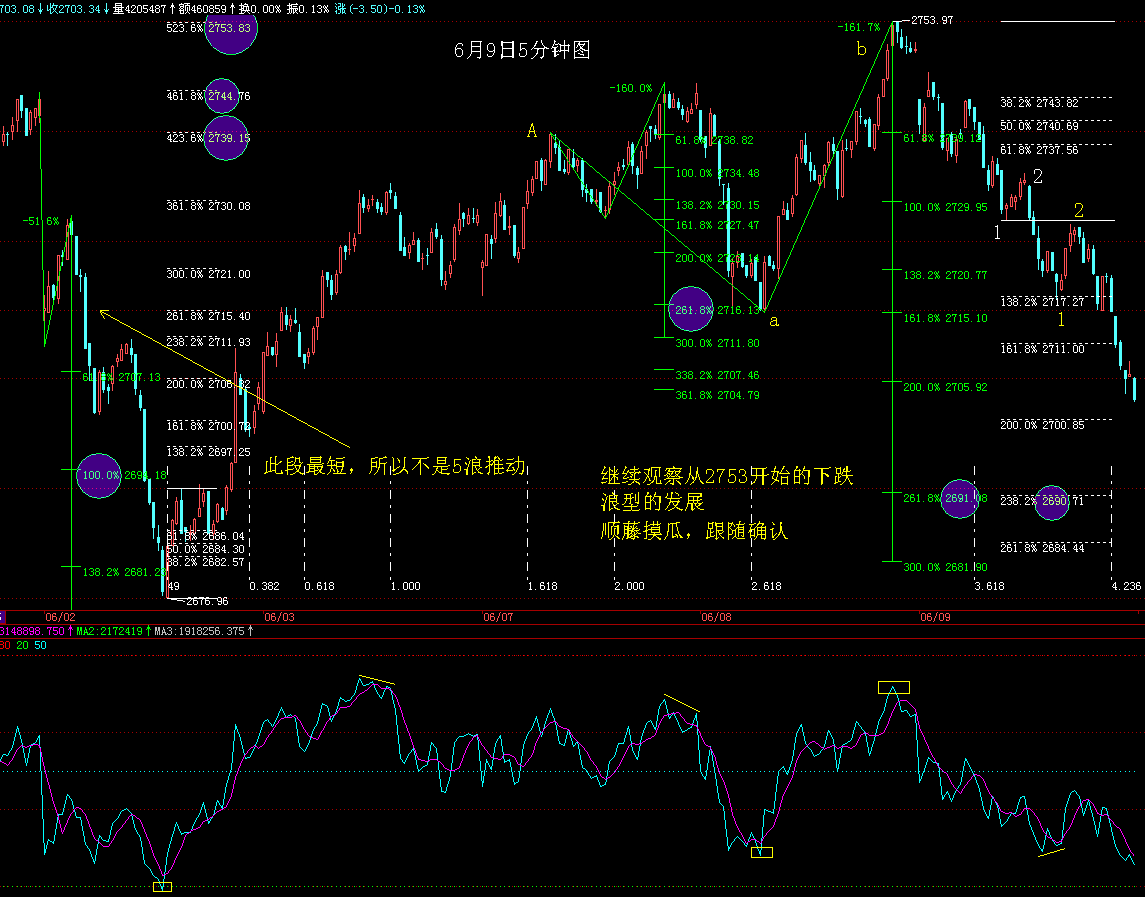
Task: Click the small purple square at the date axis's left end
Action: [x=3, y=617]
